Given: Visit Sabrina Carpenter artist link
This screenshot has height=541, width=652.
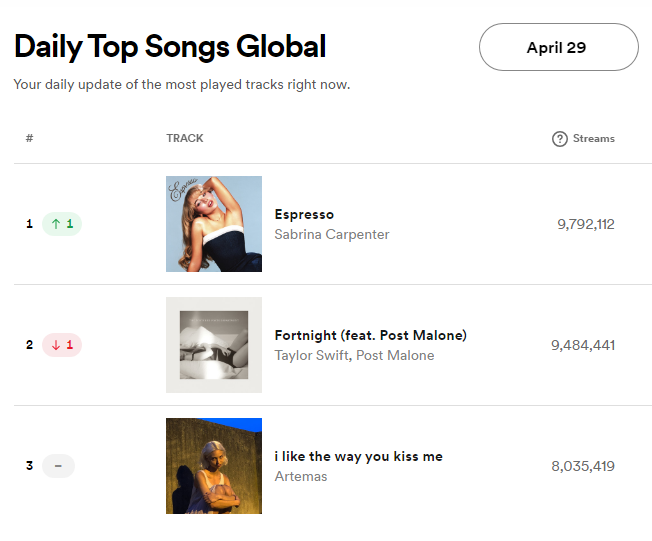Looking at the screenshot, I should [x=332, y=234].
